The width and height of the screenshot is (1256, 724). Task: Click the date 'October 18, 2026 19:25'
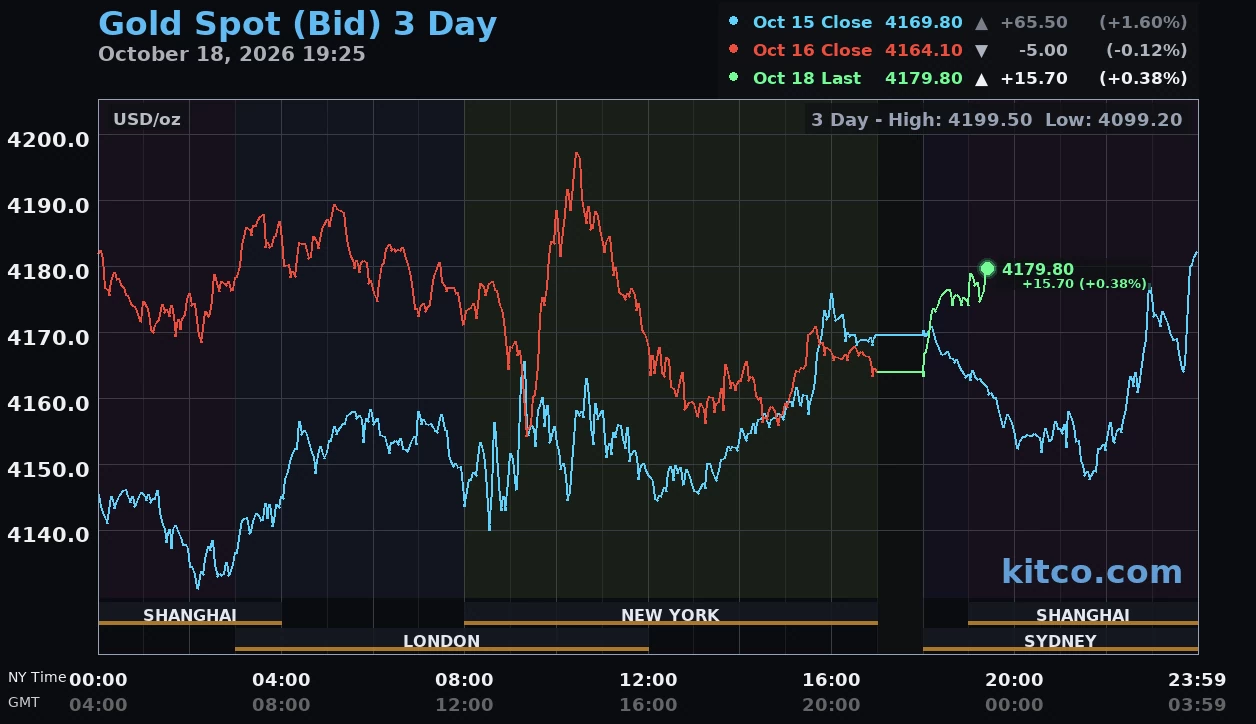coord(232,54)
